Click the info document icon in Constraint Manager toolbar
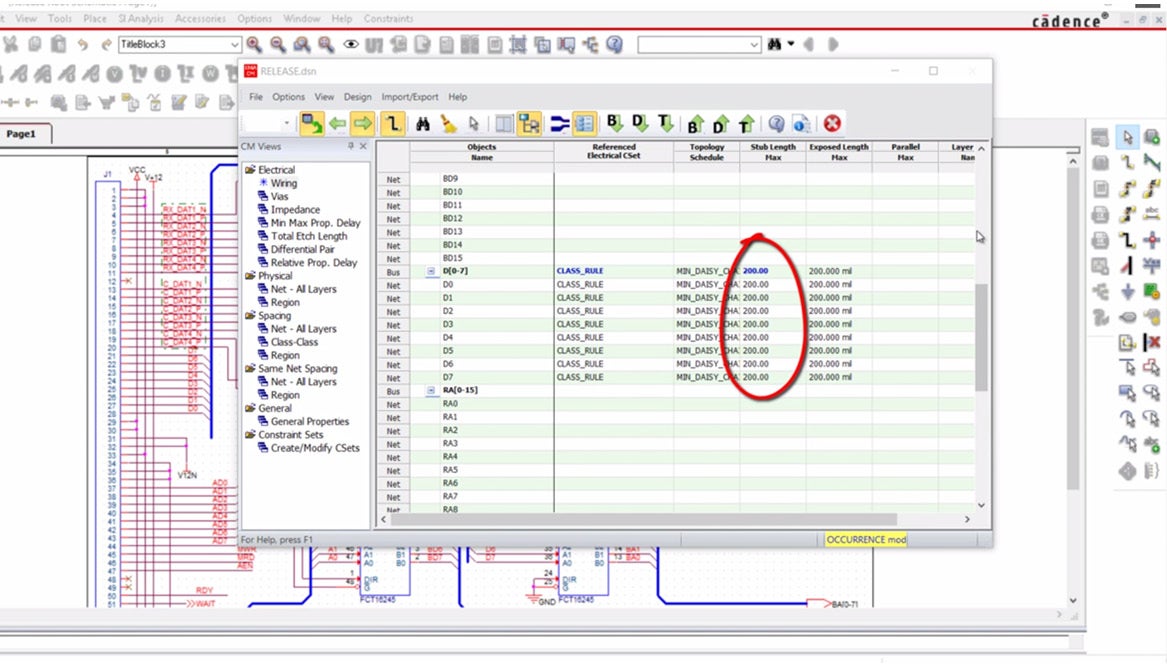Image resolution: width=1167 pixels, height=667 pixels. tap(802, 124)
